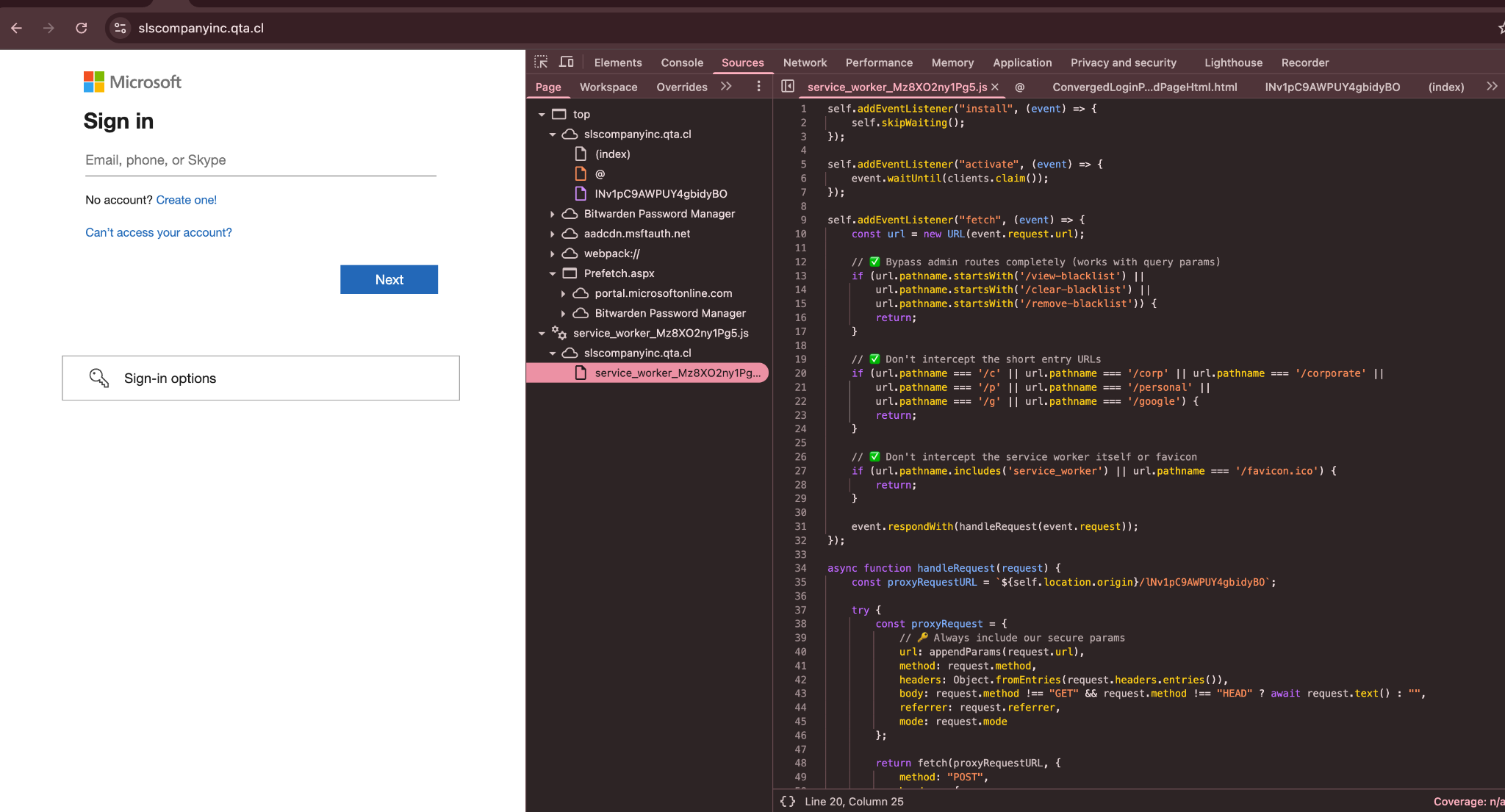Expand the webpack:// tree node
This screenshot has height=812, width=1505.
pos(553,254)
